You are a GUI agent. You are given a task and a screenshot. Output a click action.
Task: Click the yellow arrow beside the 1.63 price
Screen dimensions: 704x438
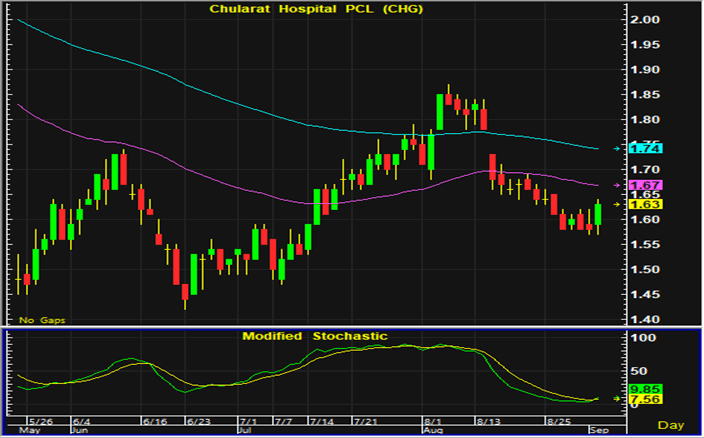617,204
